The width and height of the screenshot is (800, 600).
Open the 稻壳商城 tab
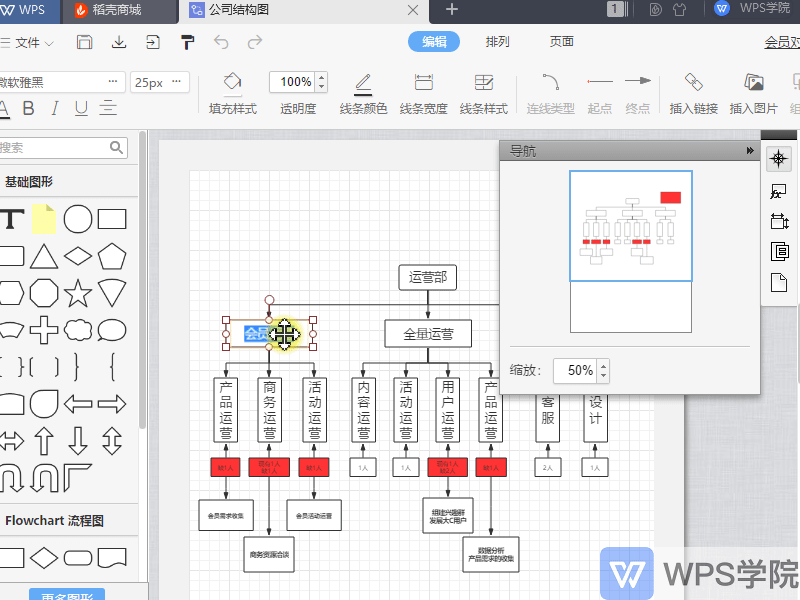[119, 10]
